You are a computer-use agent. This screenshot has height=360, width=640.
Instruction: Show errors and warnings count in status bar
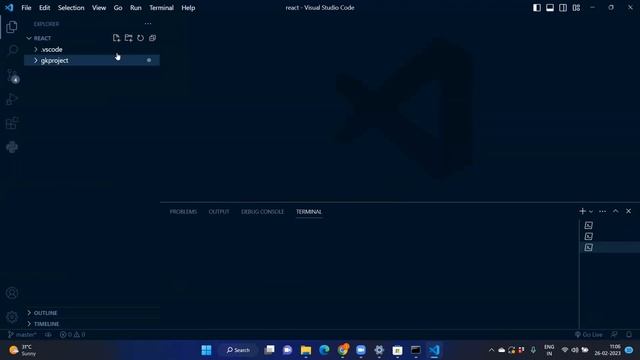[73, 335]
